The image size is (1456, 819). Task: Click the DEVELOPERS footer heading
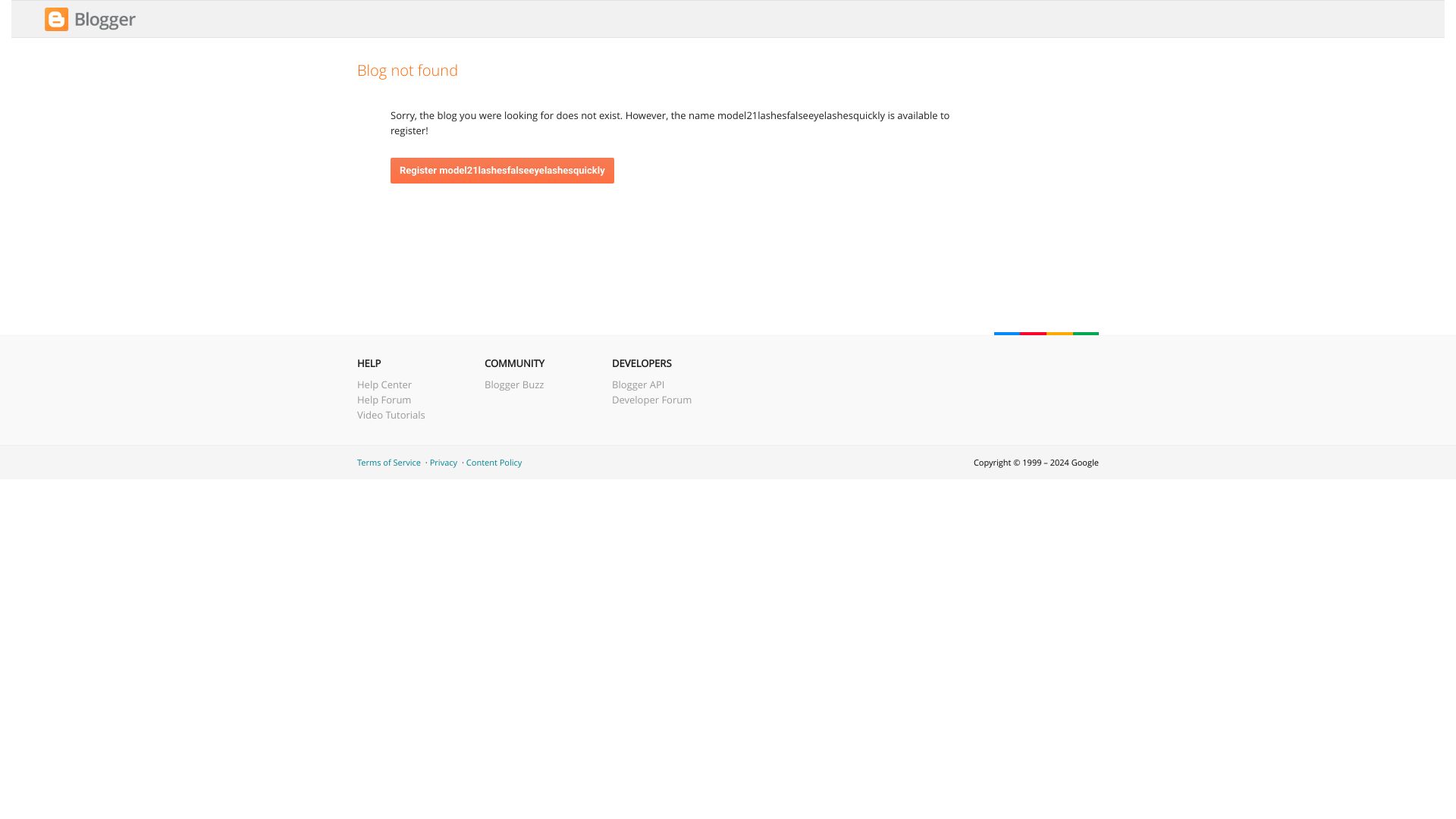point(642,363)
